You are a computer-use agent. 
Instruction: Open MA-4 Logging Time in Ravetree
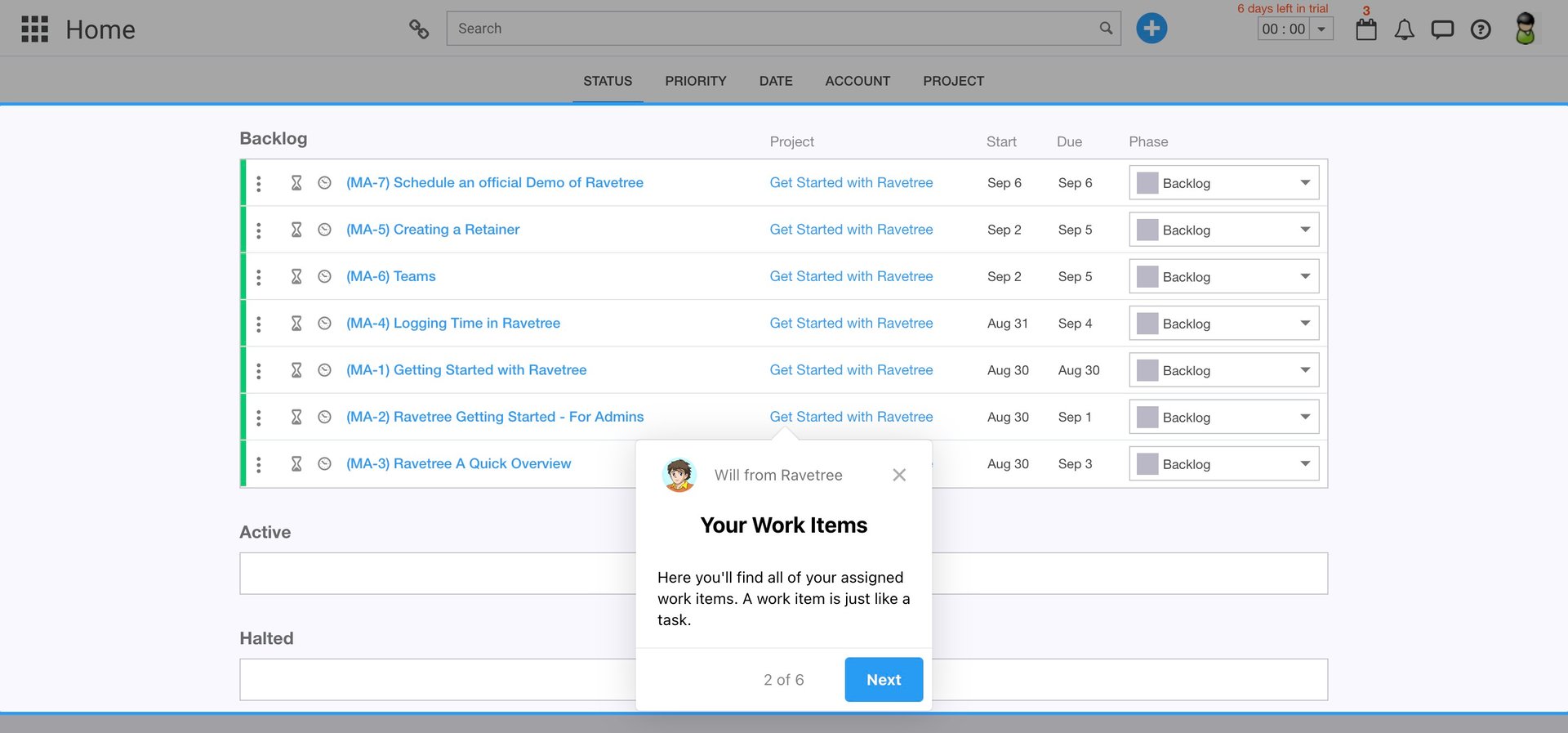[x=453, y=324]
